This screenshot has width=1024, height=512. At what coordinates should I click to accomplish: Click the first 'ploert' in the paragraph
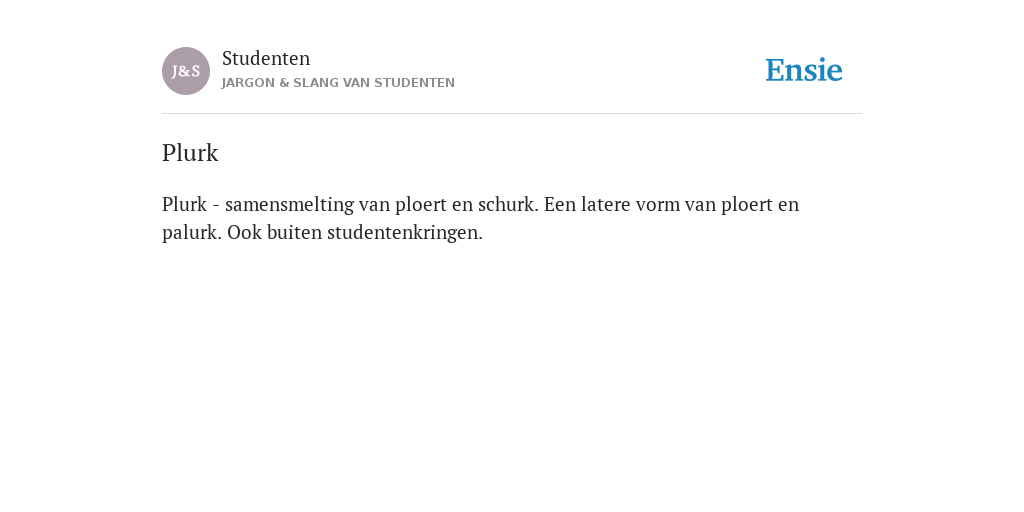coord(421,205)
